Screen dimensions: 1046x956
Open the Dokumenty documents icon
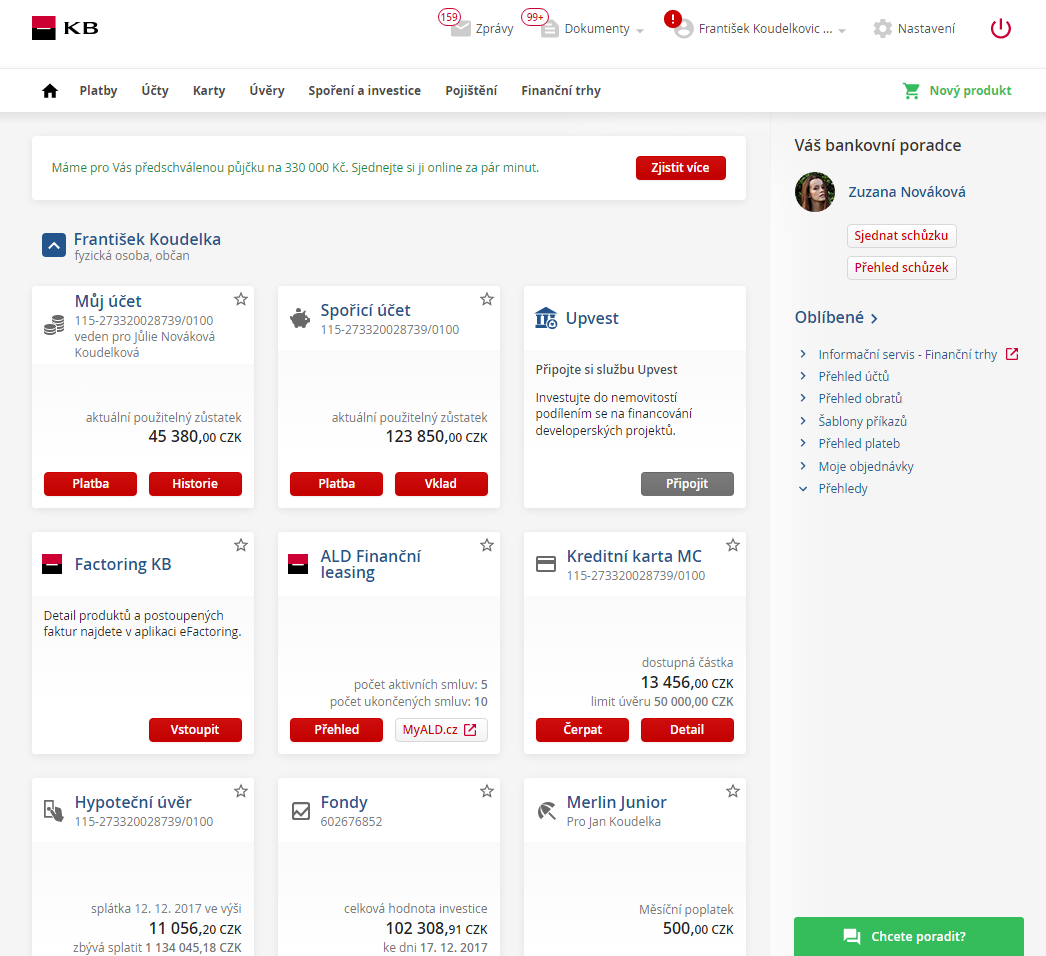[549, 27]
